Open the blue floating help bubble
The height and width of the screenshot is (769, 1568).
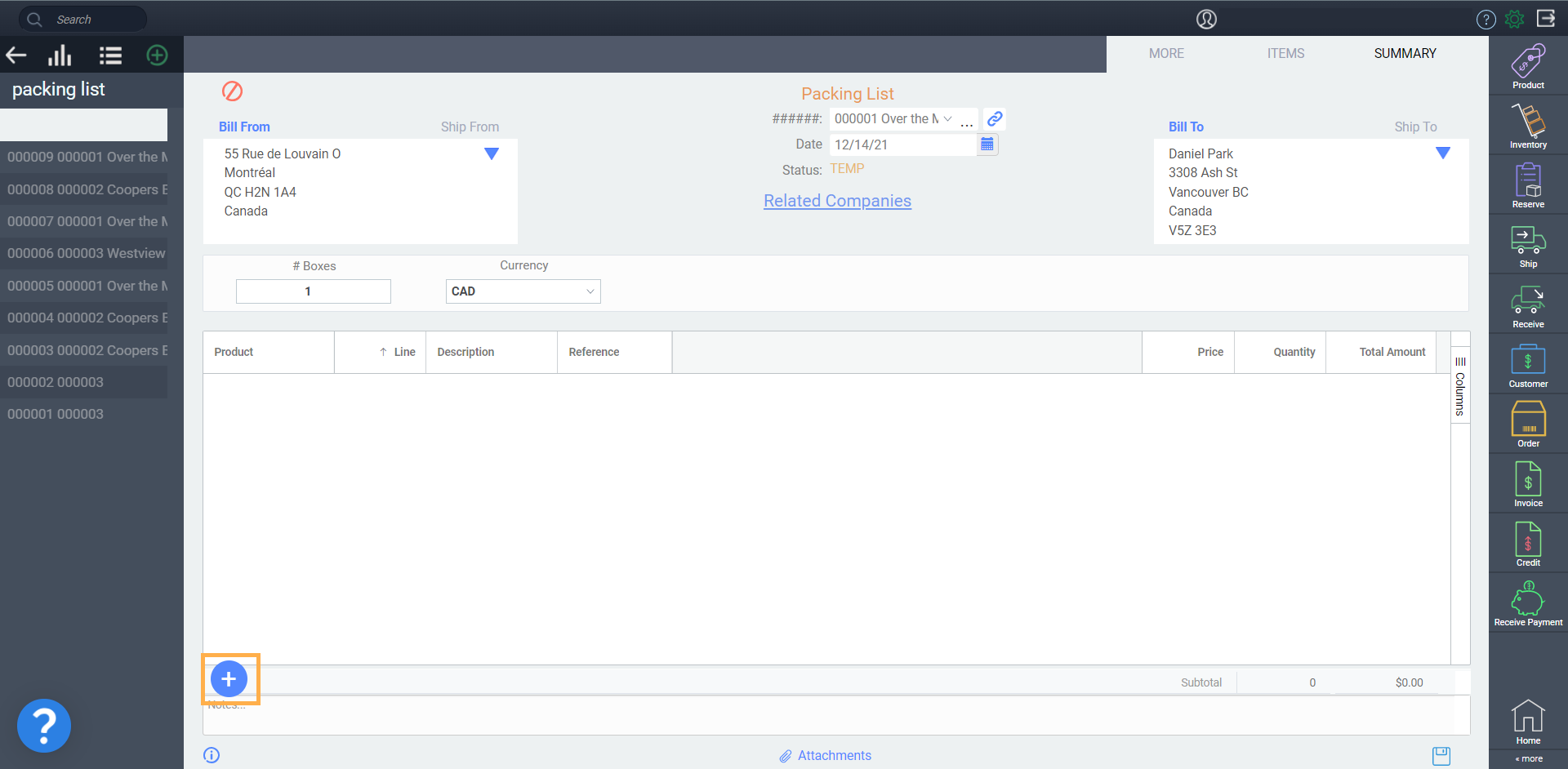(44, 725)
